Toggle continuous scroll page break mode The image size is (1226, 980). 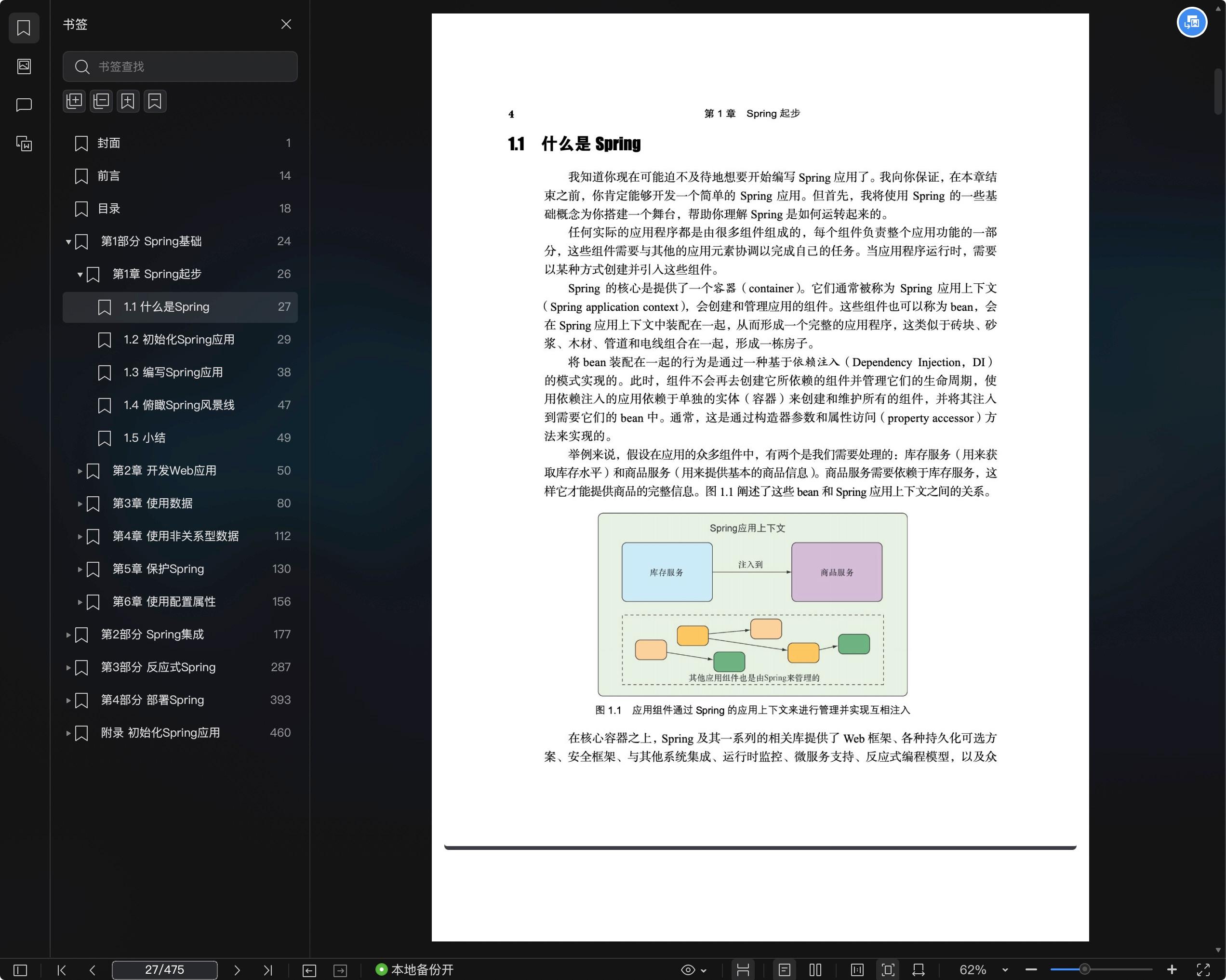pyautogui.click(x=743, y=970)
